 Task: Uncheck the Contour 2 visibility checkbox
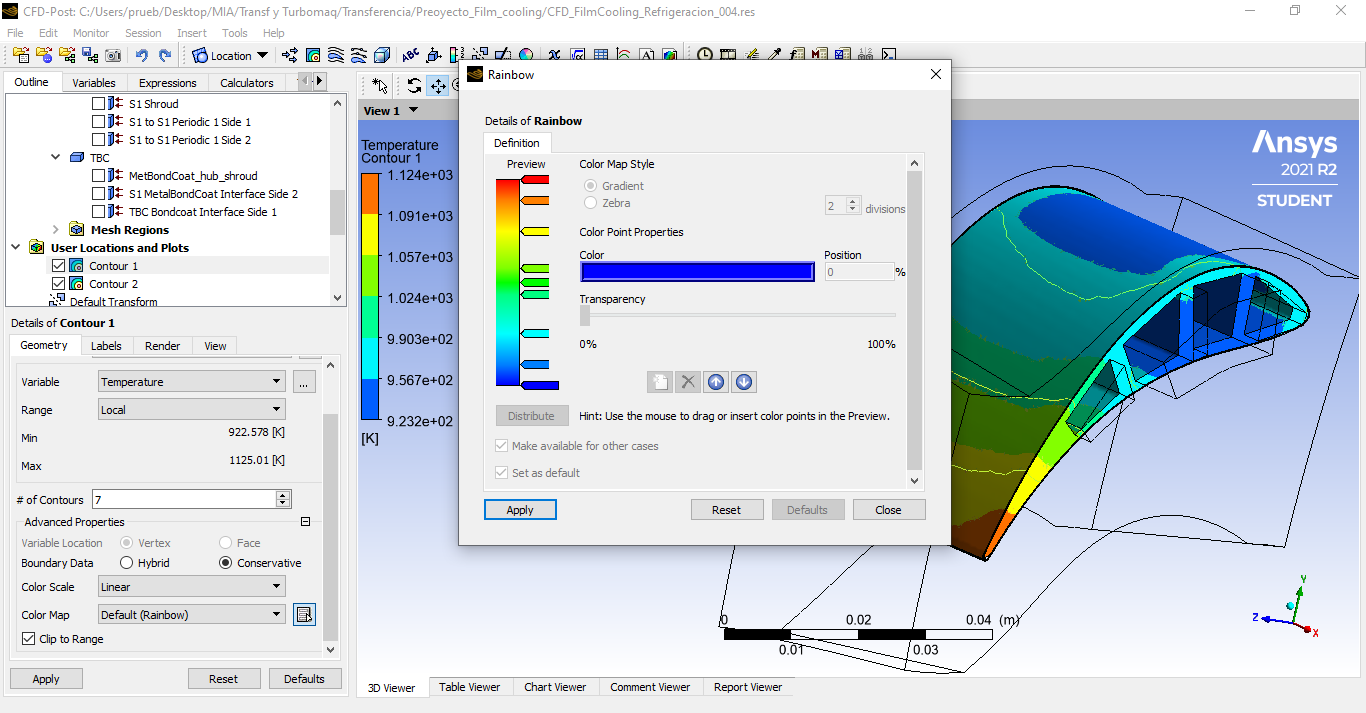point(58,284)
